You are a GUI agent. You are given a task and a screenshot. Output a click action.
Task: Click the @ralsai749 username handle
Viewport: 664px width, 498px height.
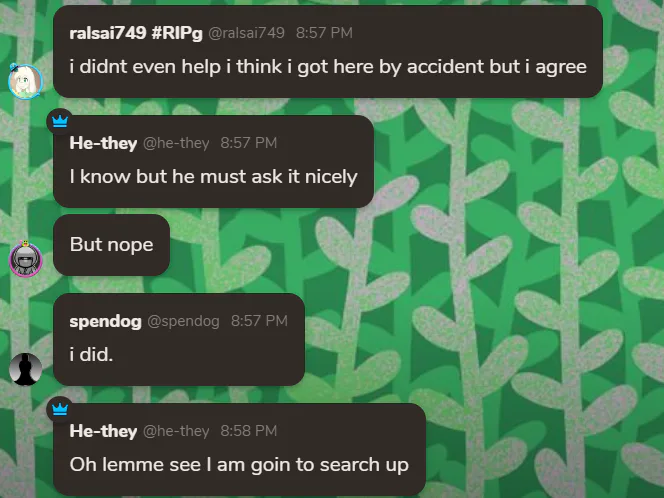(x=246, y=33)
